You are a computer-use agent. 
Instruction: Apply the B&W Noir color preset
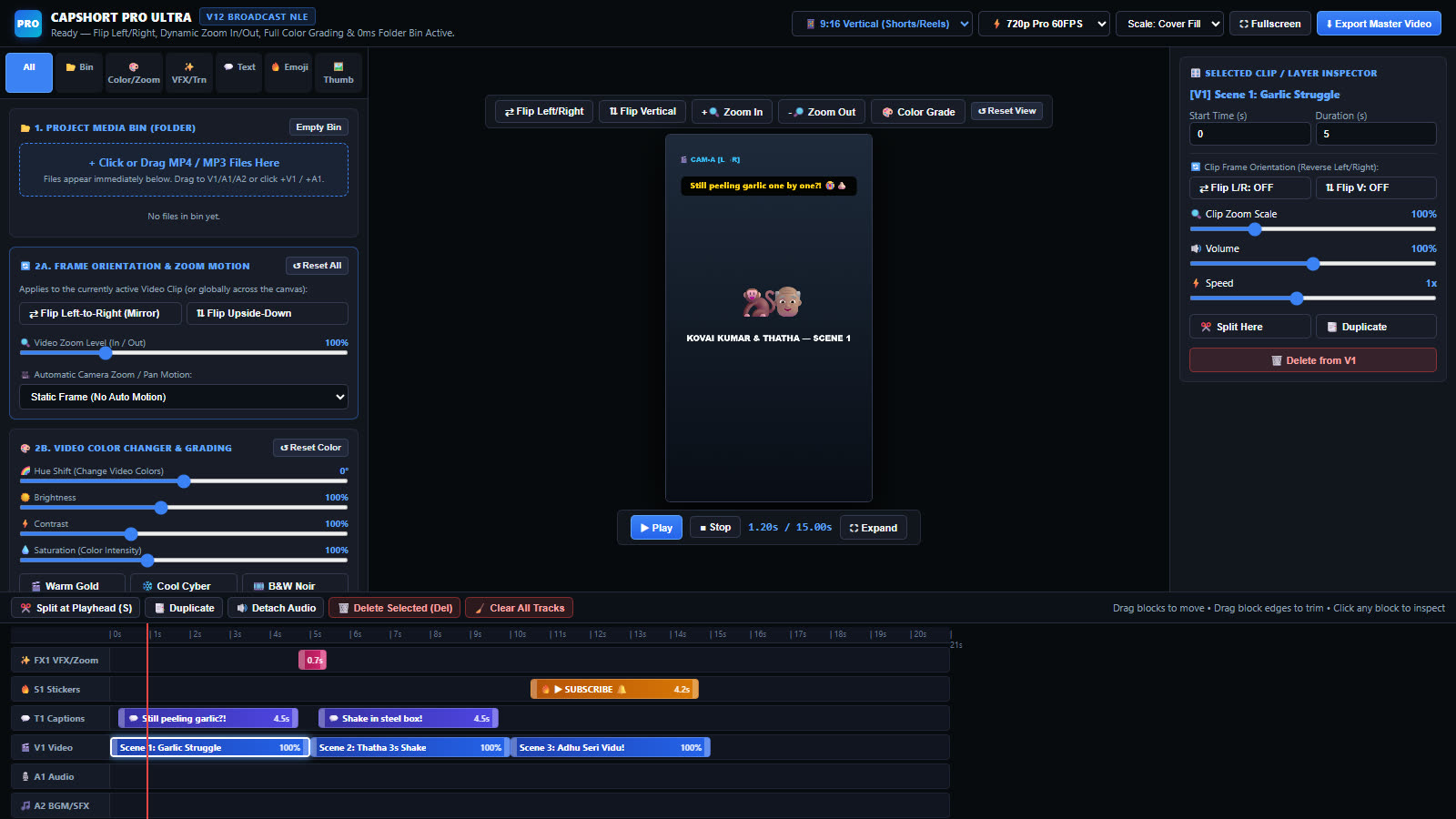pyautogui.click(x=295, y=584)
